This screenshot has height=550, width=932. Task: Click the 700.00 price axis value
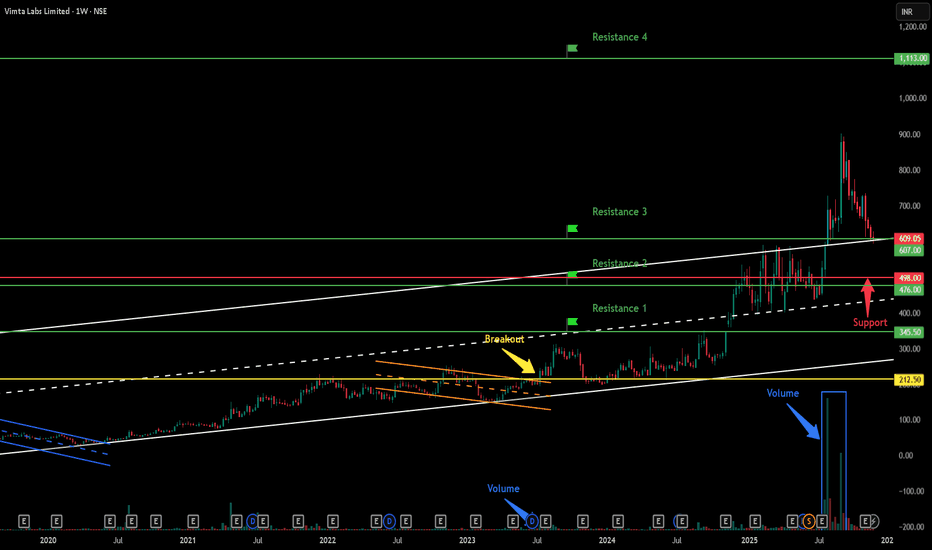click(x=909, y=206)
